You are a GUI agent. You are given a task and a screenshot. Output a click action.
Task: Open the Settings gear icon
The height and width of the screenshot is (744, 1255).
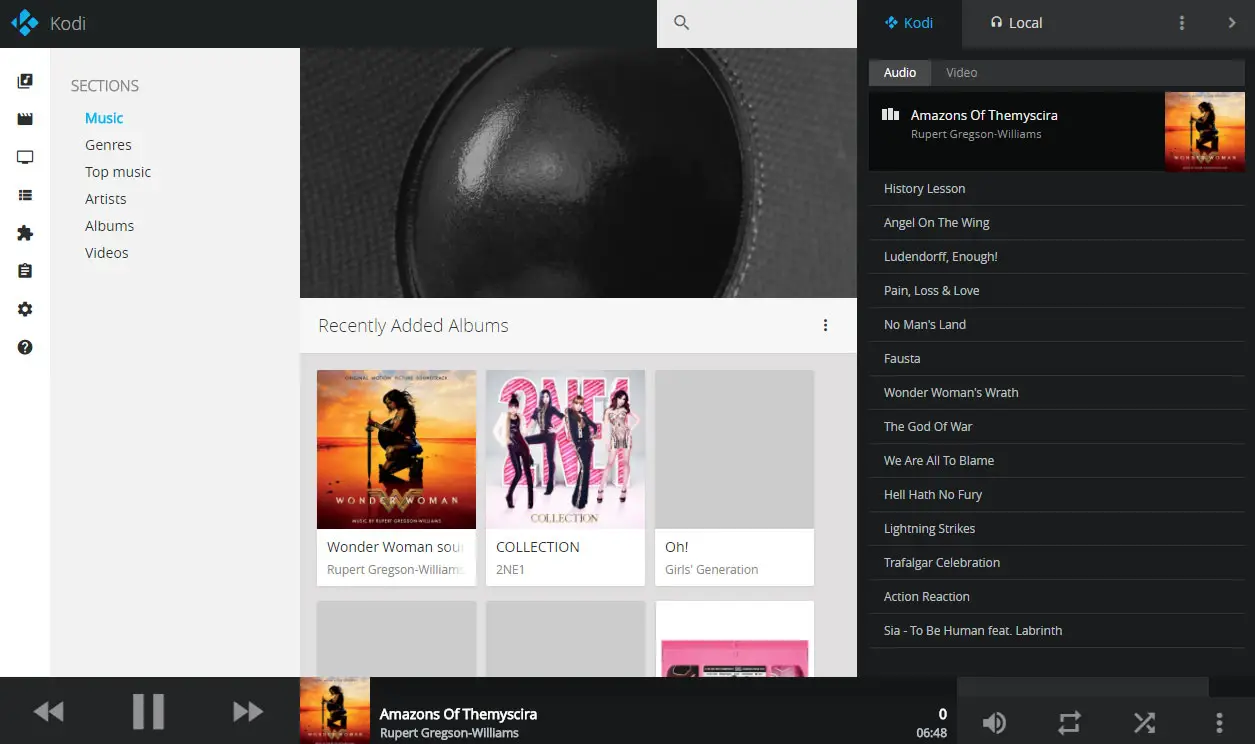coord(25,309)
